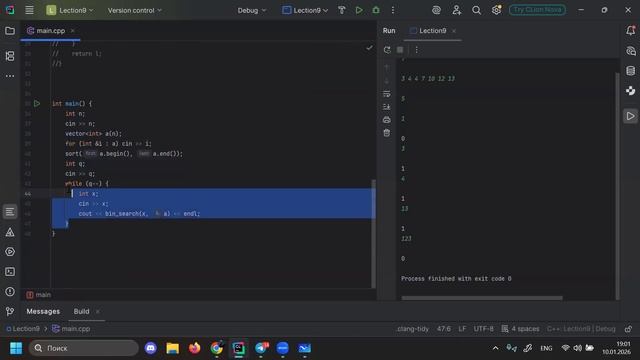Clear all Run console output trash icon
Screen dimensions: 640x360
point(387,133)
